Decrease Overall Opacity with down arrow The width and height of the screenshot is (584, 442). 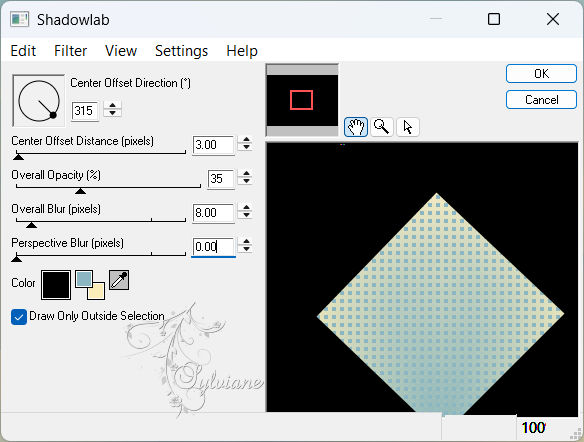pos(246,182)
